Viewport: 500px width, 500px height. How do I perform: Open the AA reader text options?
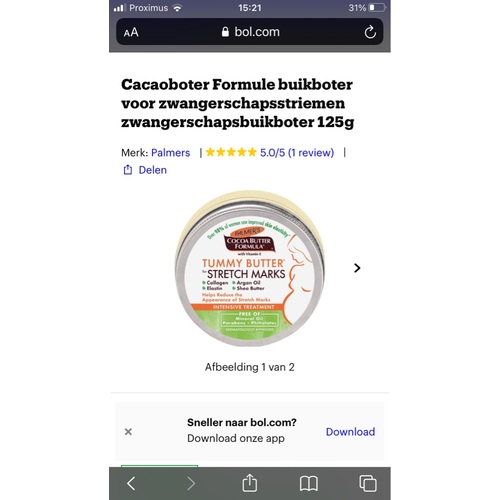tap(131, 33)
